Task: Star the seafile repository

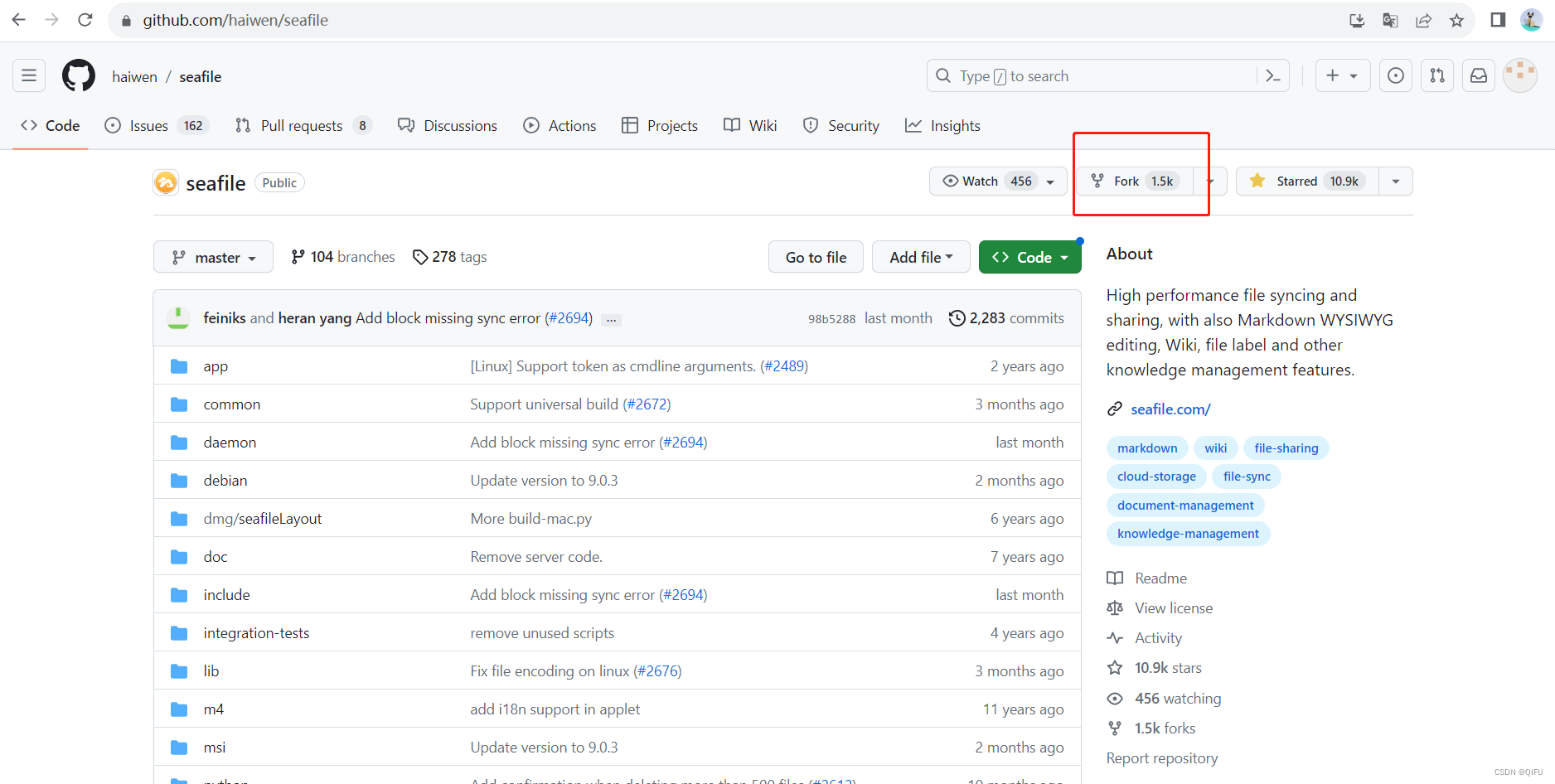Action: click(x=1296, y=181)
